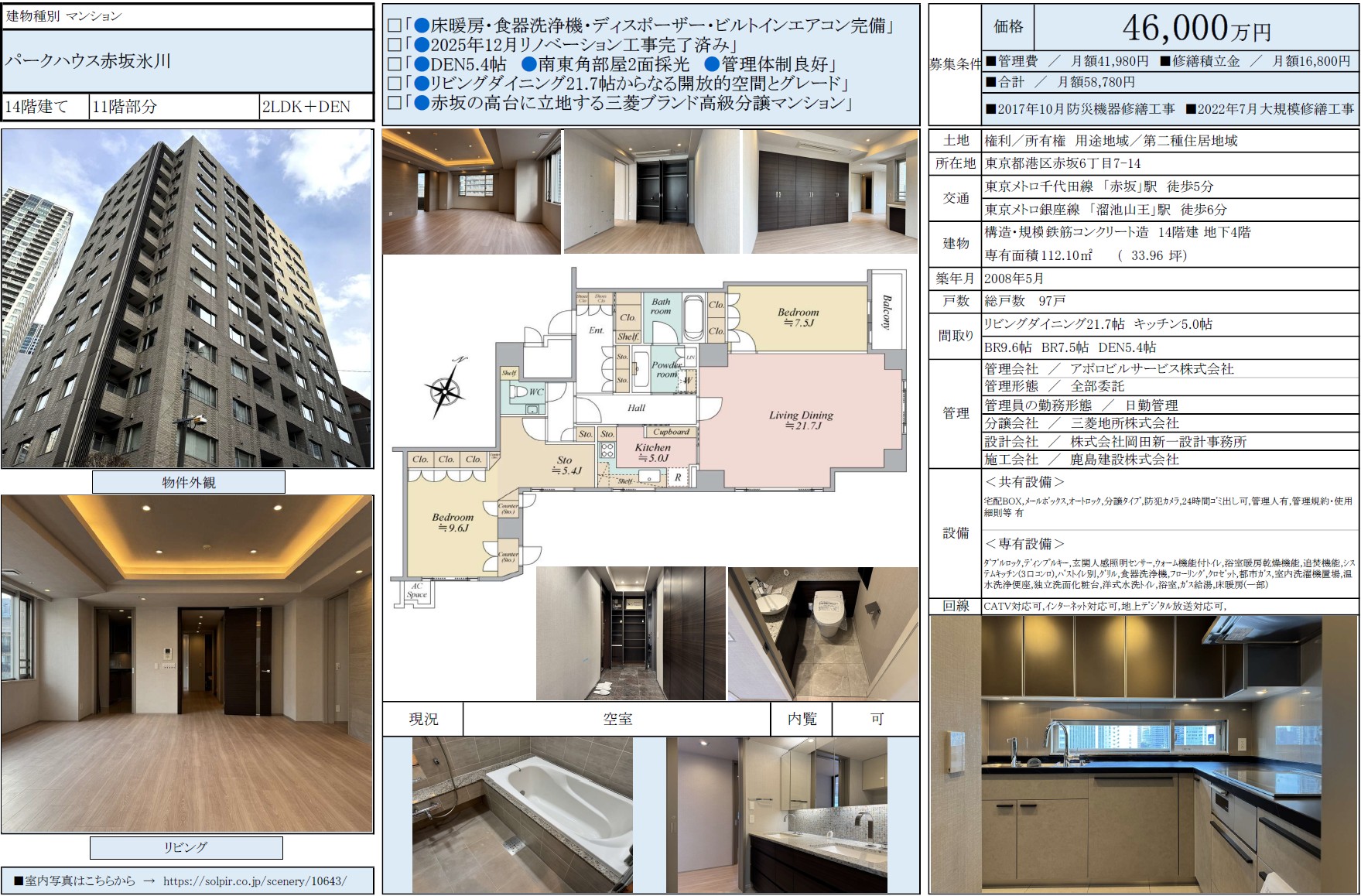Toggle the checkbox next to 赤坂の高台に立地する line
The width and height of the screenshot is (1361, 896).
[x=394, y=103]
